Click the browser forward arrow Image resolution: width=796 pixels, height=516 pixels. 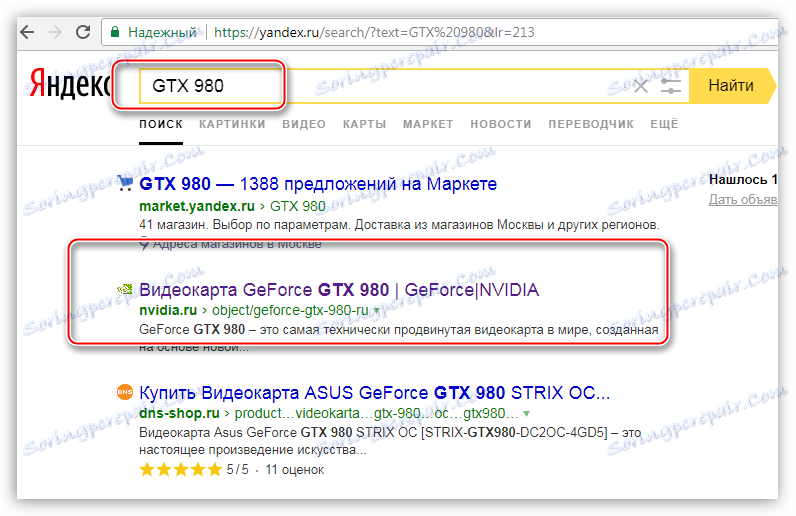(54, 33)
